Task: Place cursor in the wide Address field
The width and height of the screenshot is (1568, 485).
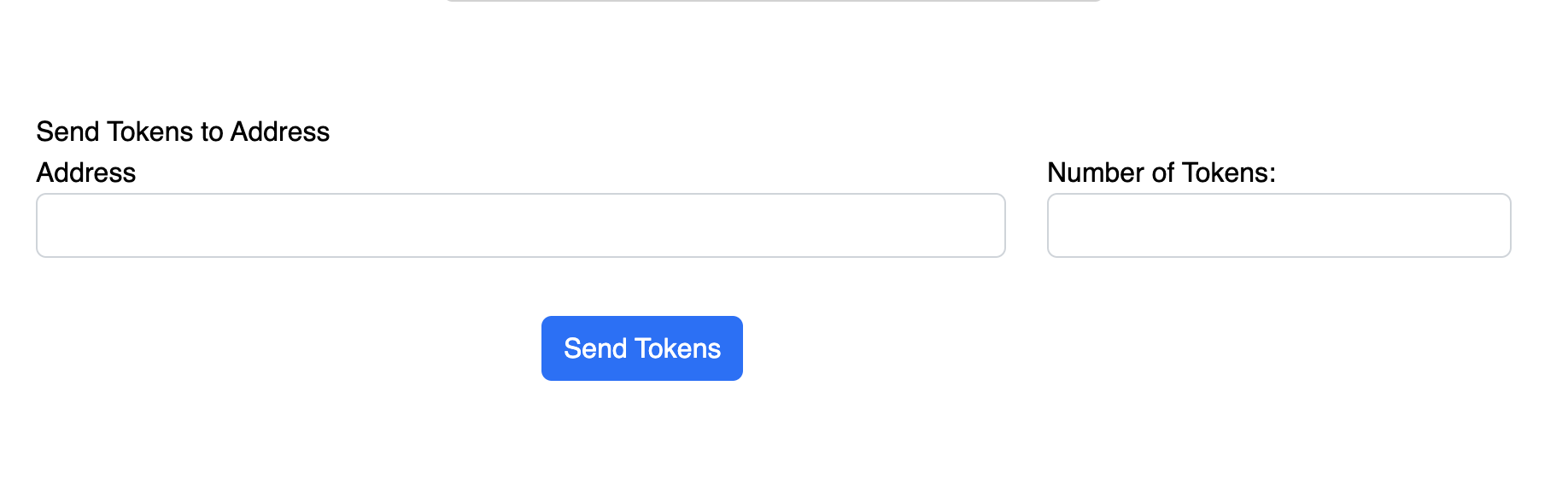Action: 520,225
